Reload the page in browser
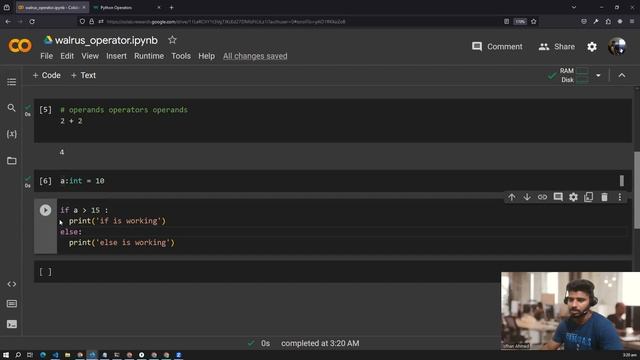The height and width of the screenshot is (360, 640). coord(32,21)
